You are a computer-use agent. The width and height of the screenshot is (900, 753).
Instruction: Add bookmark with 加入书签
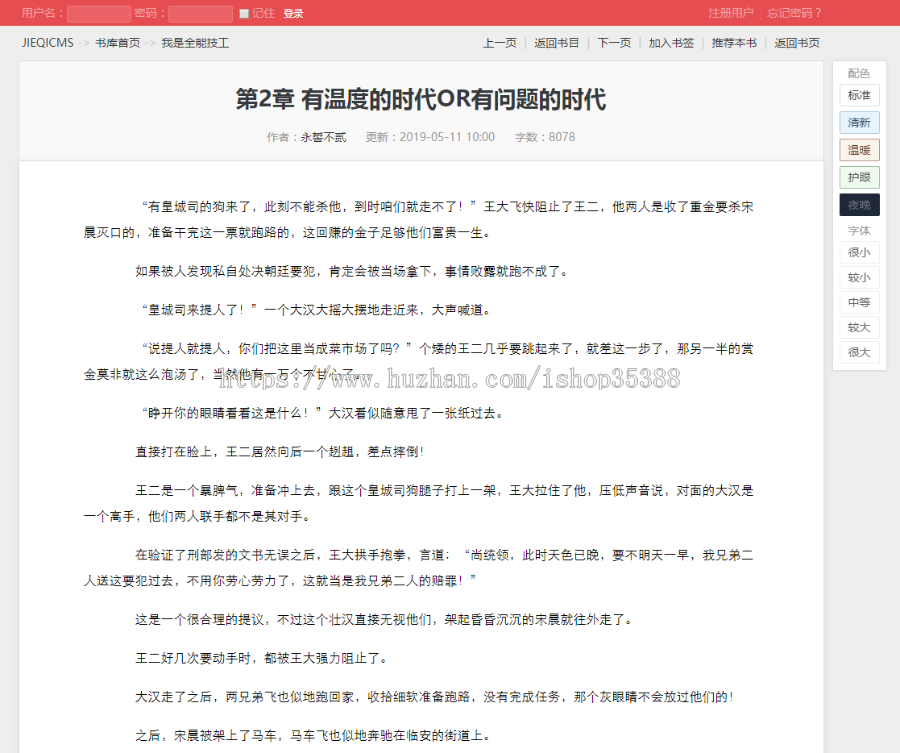click(670, 43)
